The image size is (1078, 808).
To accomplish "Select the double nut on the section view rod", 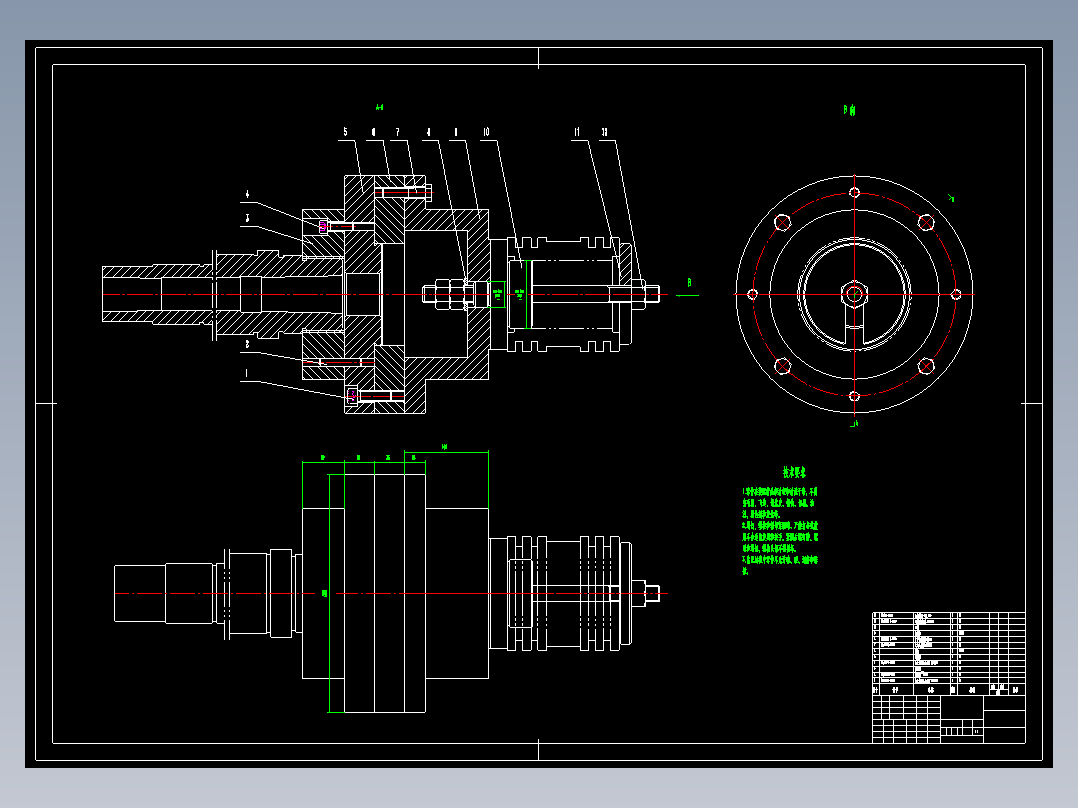I will tap(449, 294).
